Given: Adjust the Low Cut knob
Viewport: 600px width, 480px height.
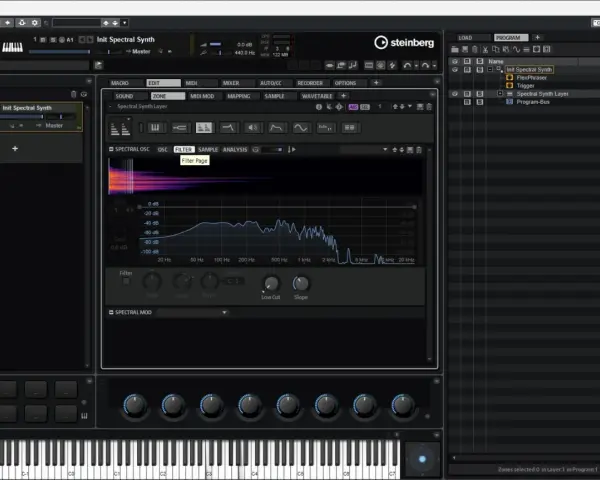Looking at the screenshot, I should point(271,283).
